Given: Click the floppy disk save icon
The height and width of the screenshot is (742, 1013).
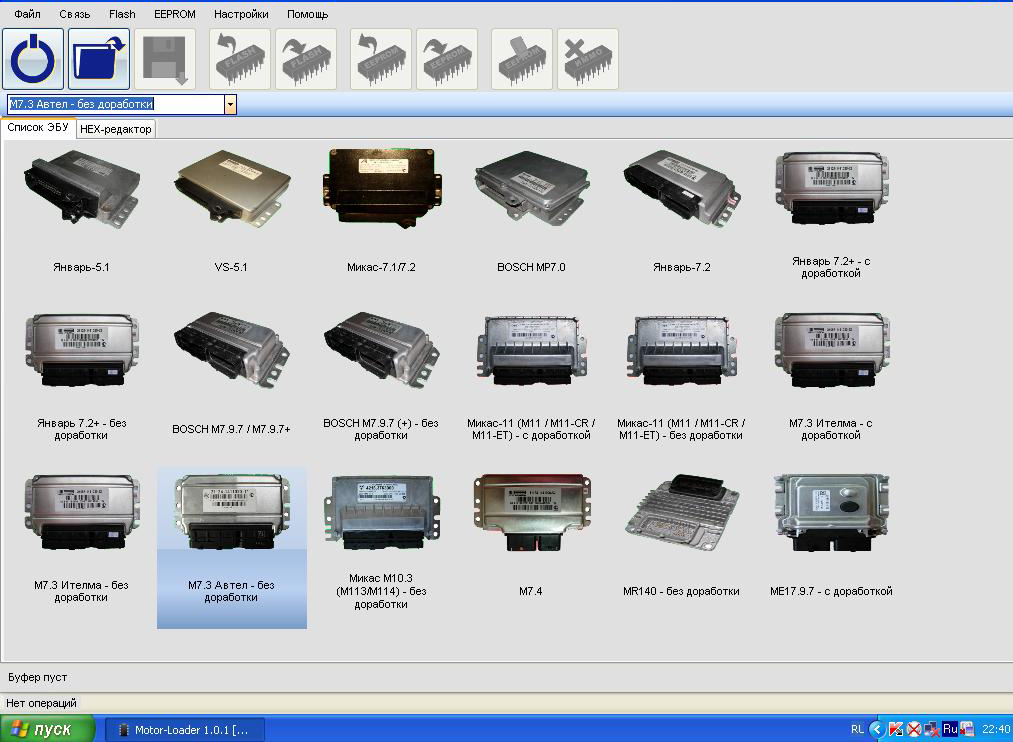Looking at the screenshot, I should pyautogui.click(x=165, y=59).
